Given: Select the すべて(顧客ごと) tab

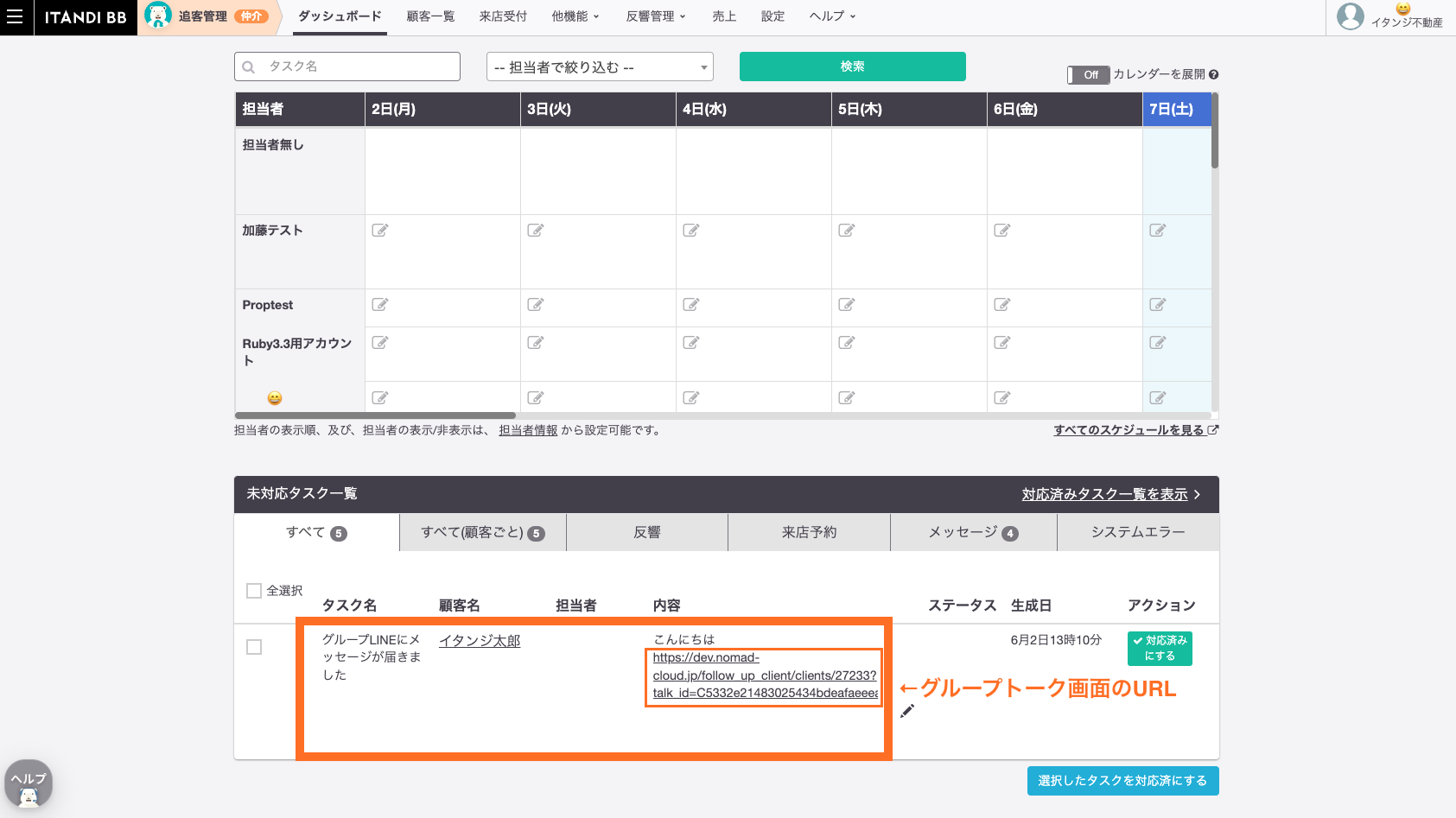Looking at the screenshot, I should pos(483,532).
